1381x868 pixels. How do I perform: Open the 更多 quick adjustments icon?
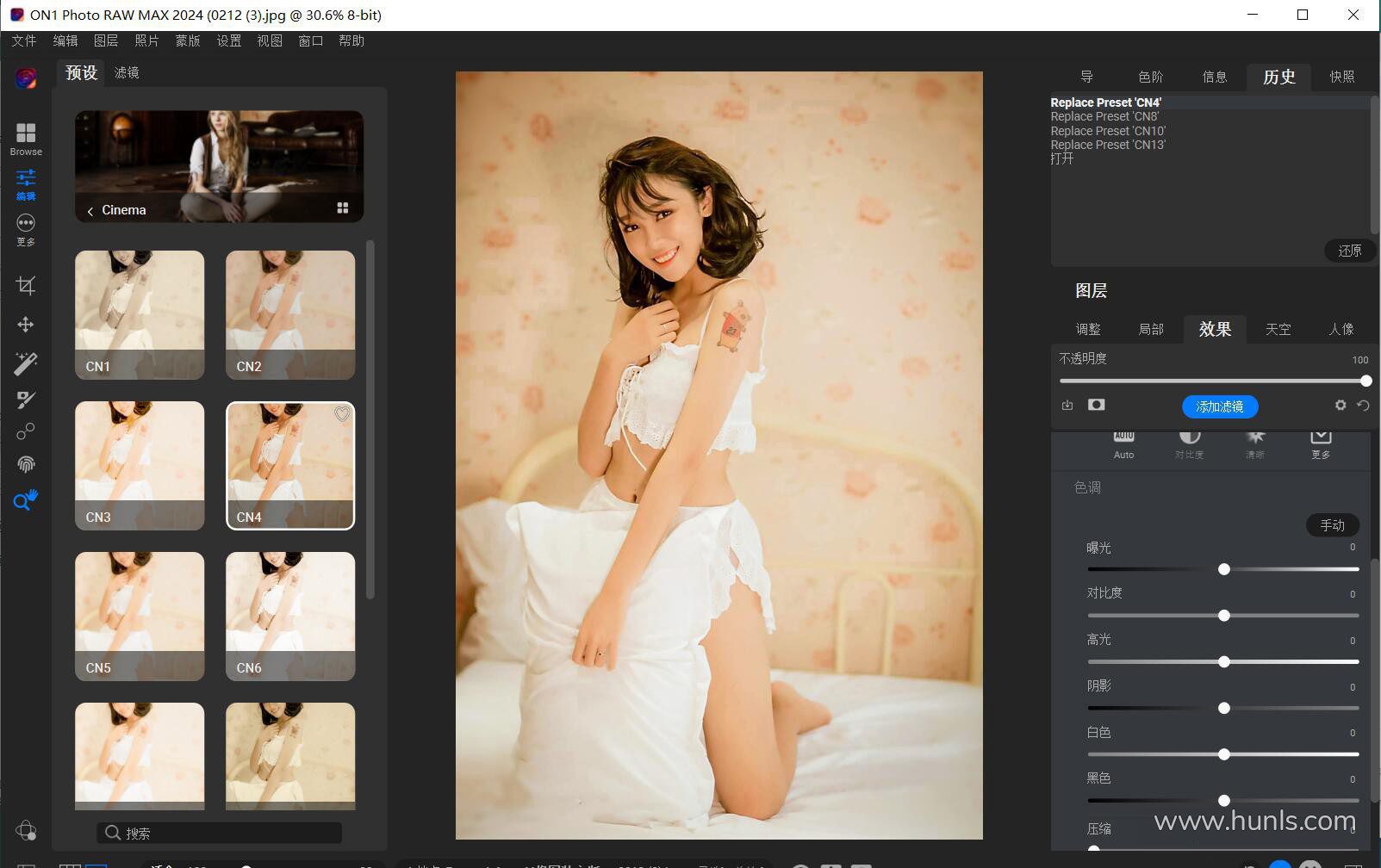point(1321,444)
